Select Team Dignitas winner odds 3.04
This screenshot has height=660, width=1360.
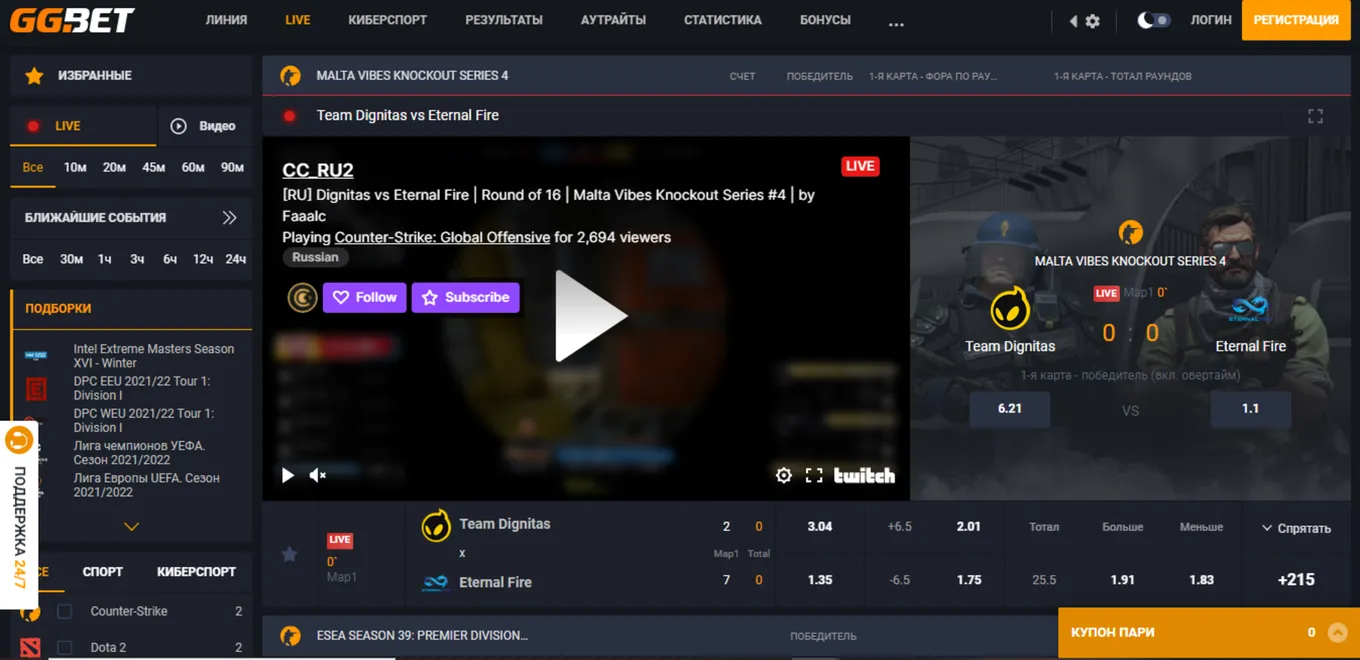tap(820, 527)
